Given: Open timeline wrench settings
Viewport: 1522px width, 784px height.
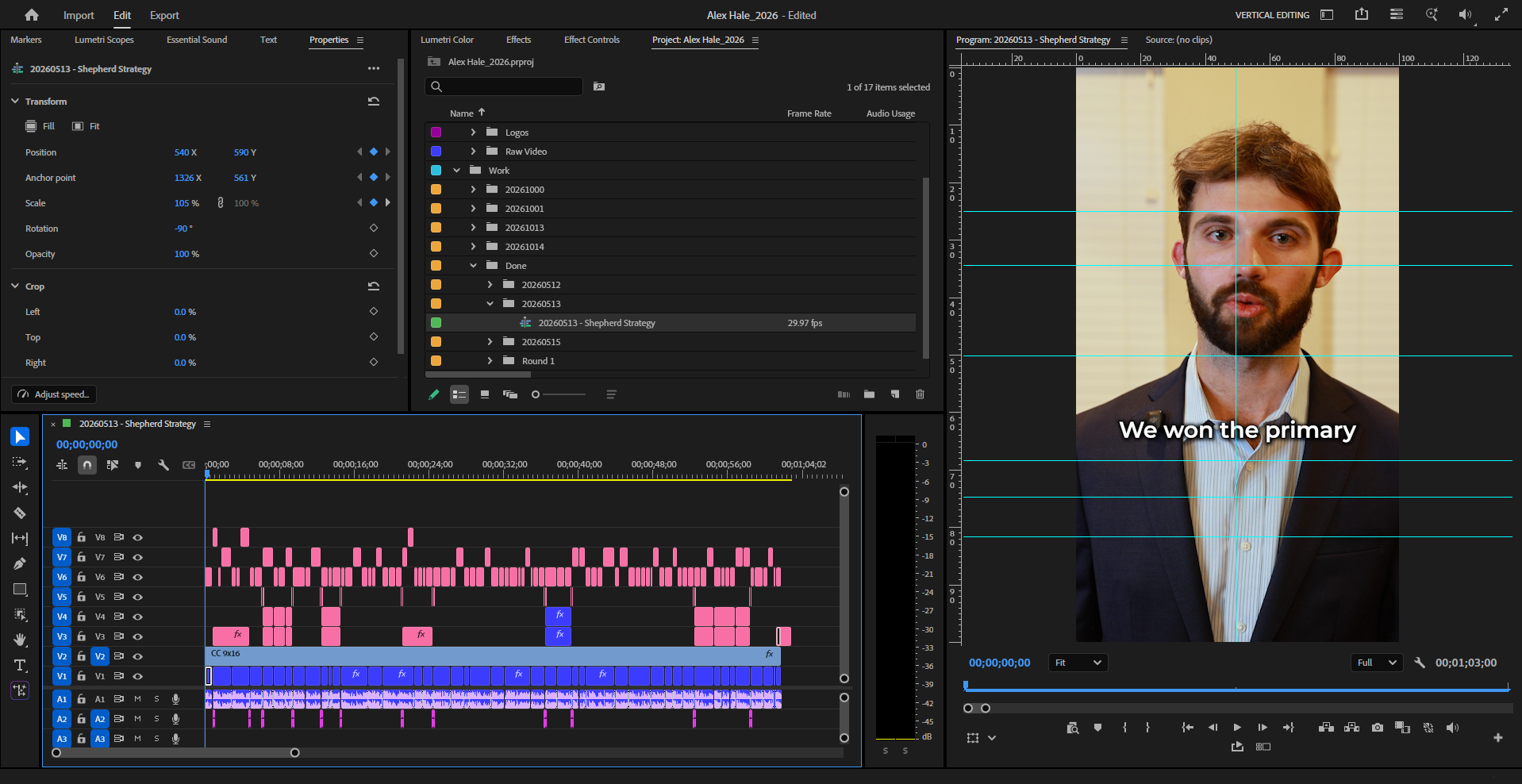Looking at the screenshot, I should click(163, 465).
